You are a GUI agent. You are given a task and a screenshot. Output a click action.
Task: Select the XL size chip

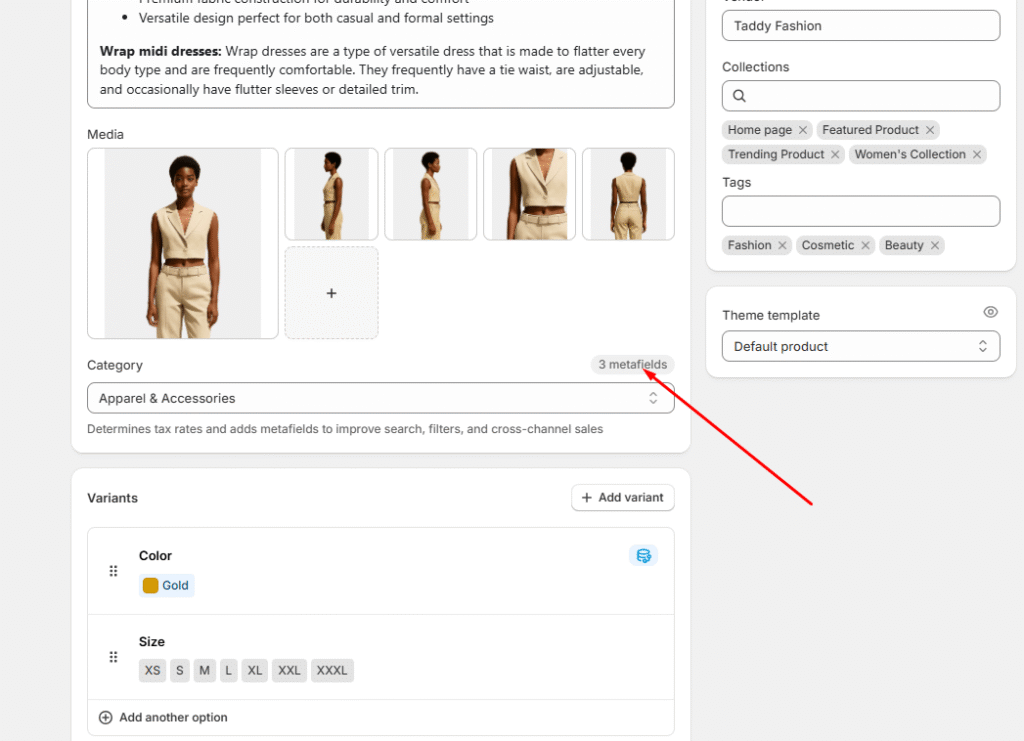point(255,670)
